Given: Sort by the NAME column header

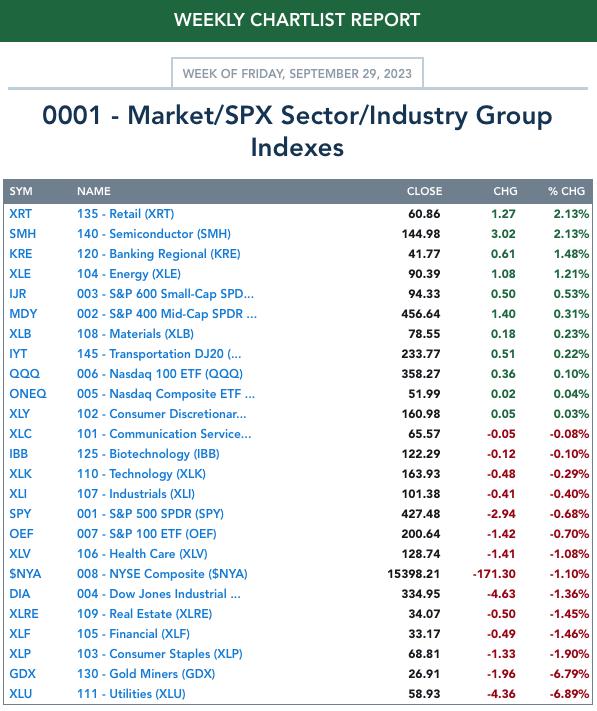Looking at the screenshot, I should point(94,191).
